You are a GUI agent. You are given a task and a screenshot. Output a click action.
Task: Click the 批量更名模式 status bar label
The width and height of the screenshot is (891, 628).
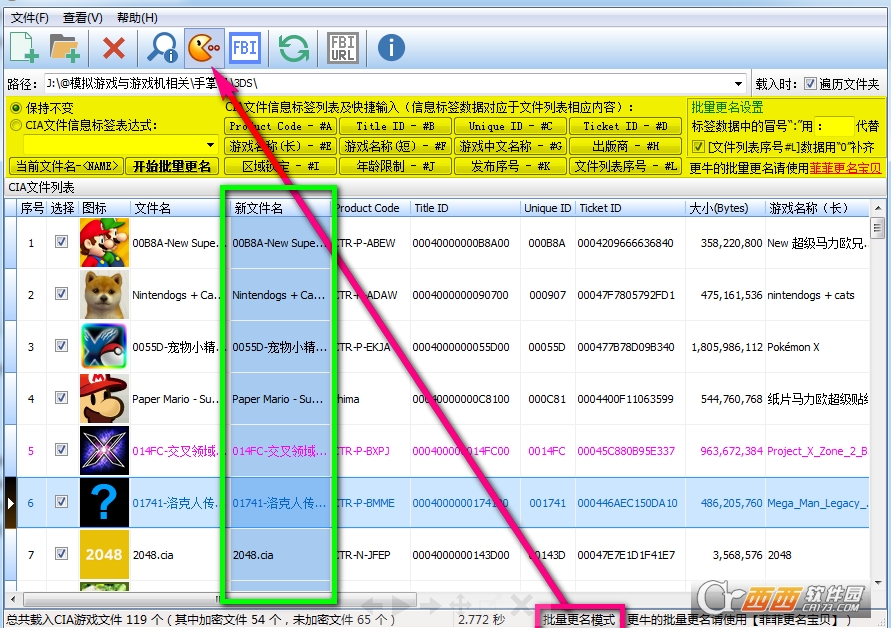pyautogui.click(x=579, y=619)
